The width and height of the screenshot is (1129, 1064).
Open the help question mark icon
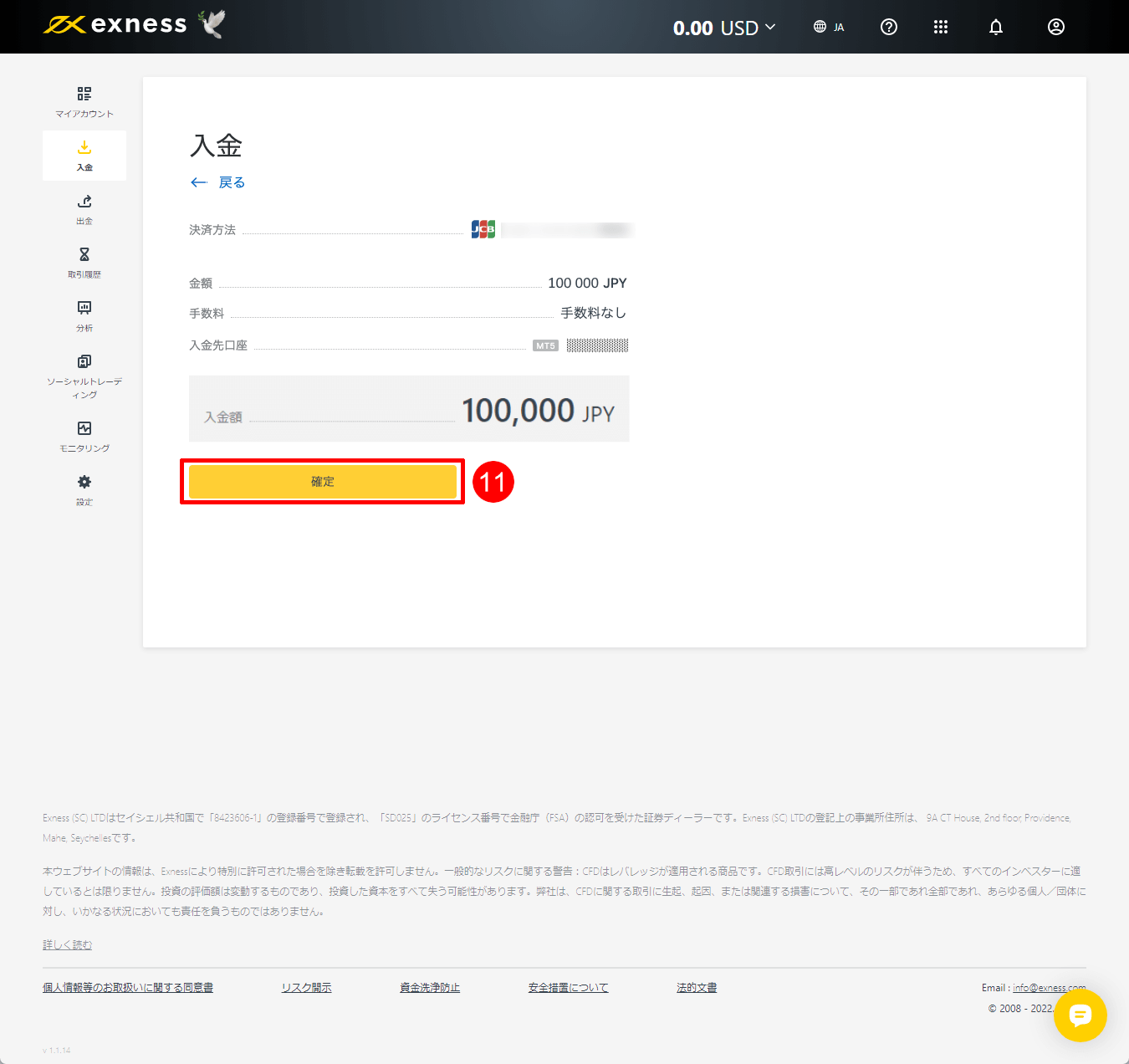click(888, 27)
